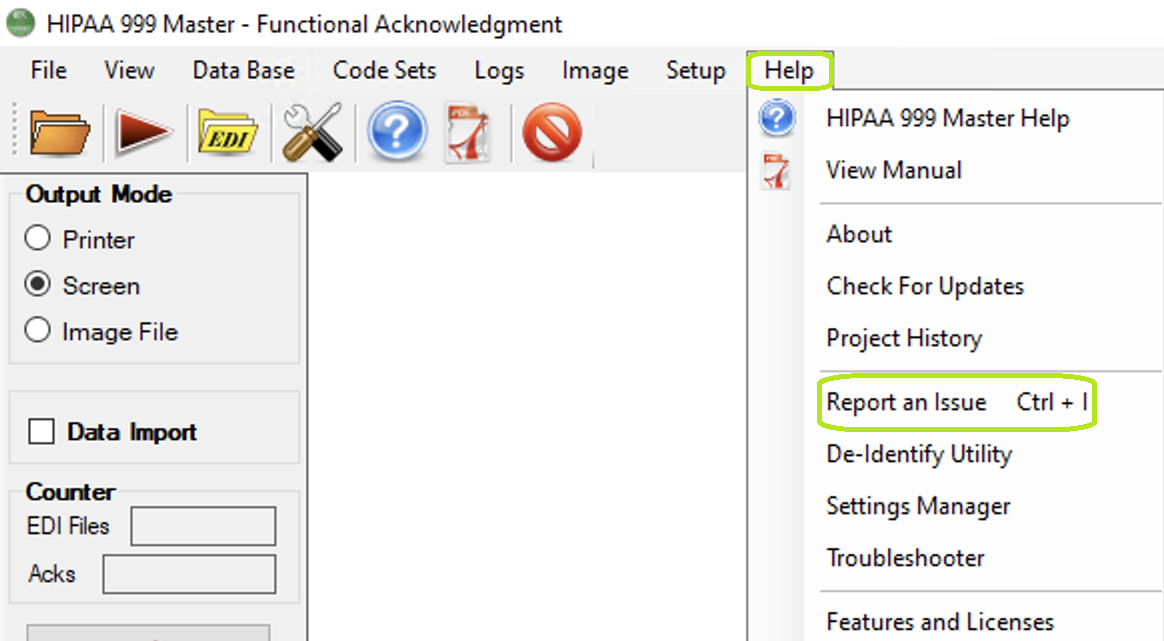The width and height of the screenshot is (1164, 641).
Task: Open the File menu
Action: [x=48, y=71]
